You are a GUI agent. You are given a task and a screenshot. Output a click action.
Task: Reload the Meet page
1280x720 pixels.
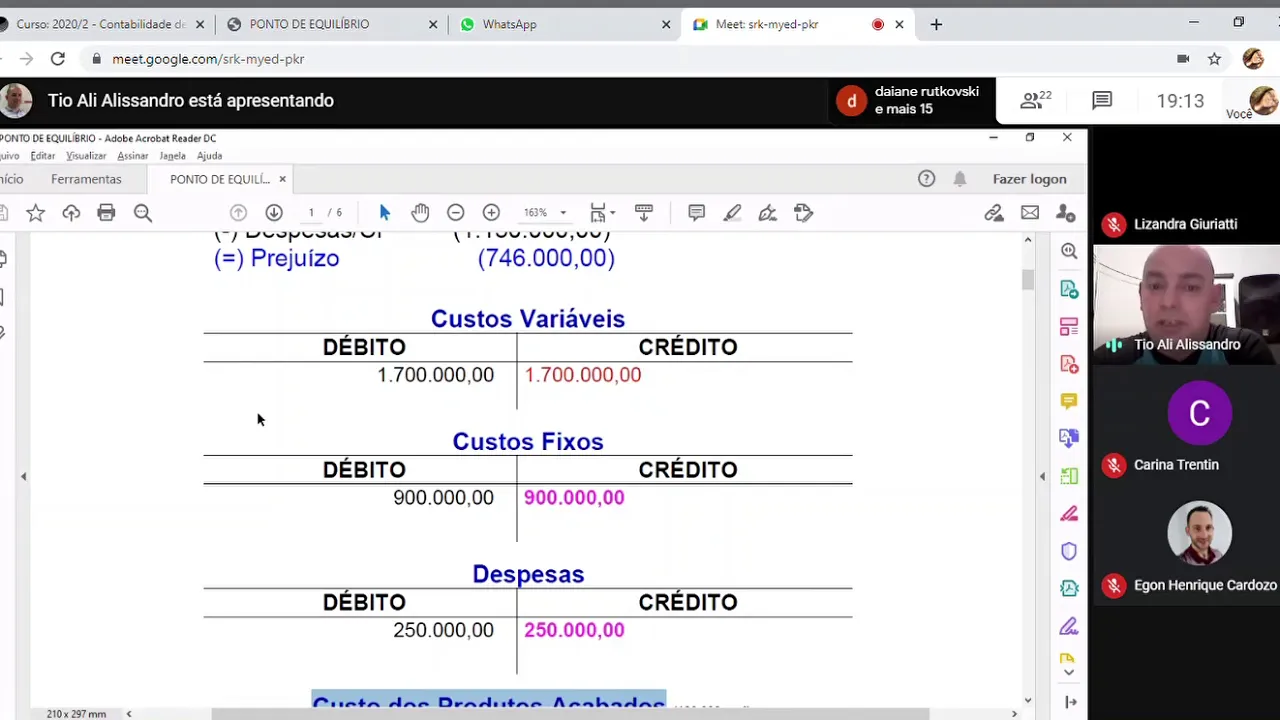pyautogui.click(x=58, y=59)
